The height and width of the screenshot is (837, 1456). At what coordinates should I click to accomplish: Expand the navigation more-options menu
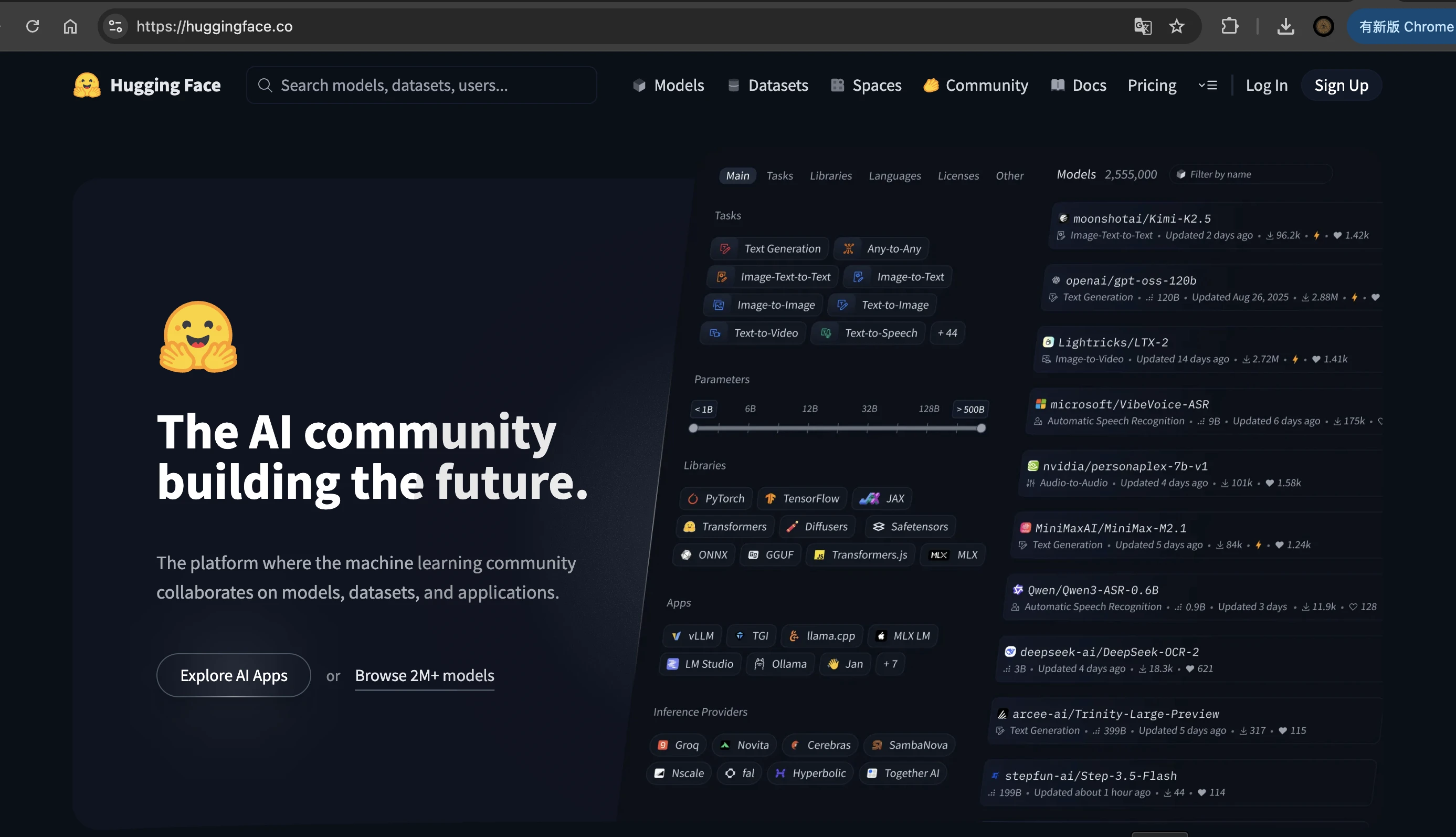point(1208,85)
